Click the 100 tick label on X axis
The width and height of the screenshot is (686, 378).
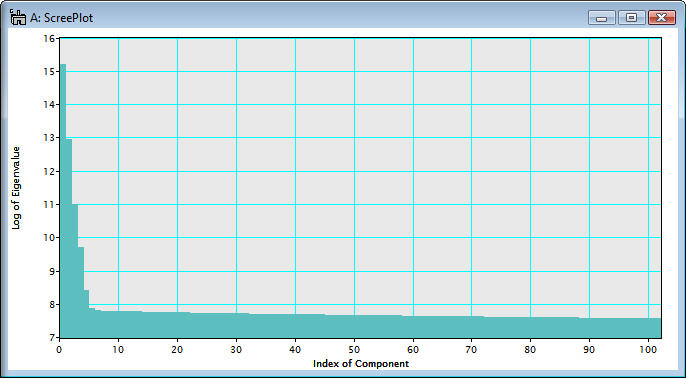tap(648, 349)
